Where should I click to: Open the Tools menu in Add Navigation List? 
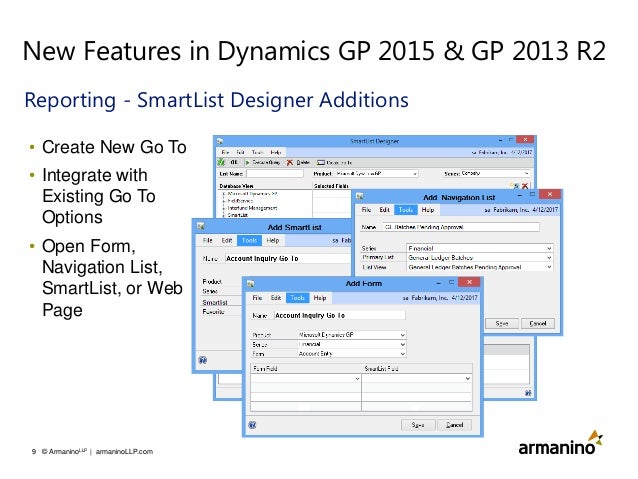coord(406,210)
